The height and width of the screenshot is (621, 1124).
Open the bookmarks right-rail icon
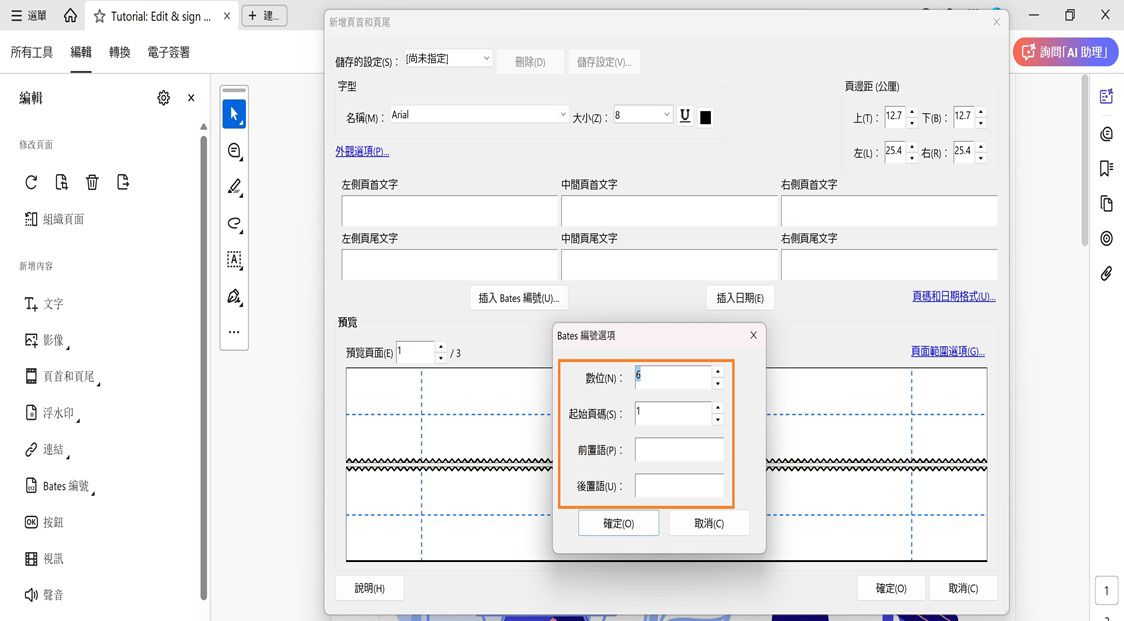tap(1106, 169)
